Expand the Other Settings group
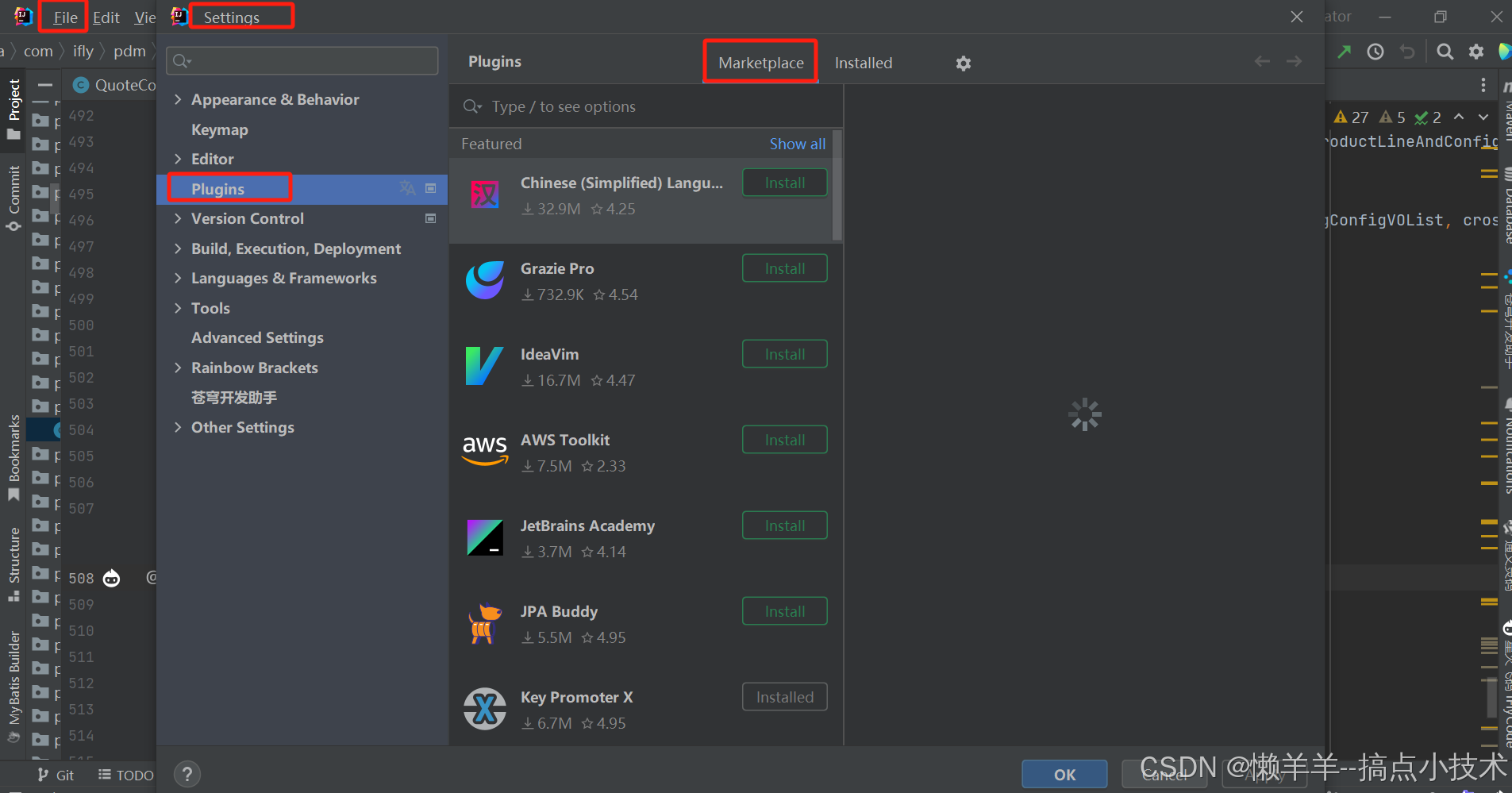Viewport: 1512px width, 793px height. (178, 427)
